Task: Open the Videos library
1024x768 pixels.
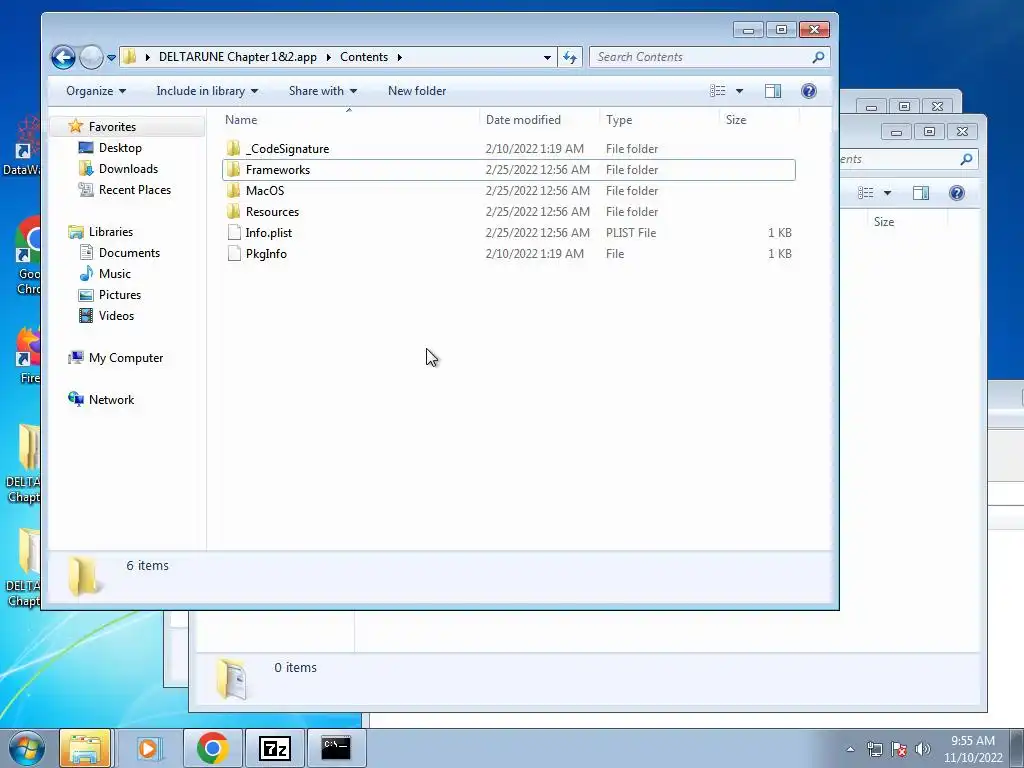Action: tap(116, 315)
